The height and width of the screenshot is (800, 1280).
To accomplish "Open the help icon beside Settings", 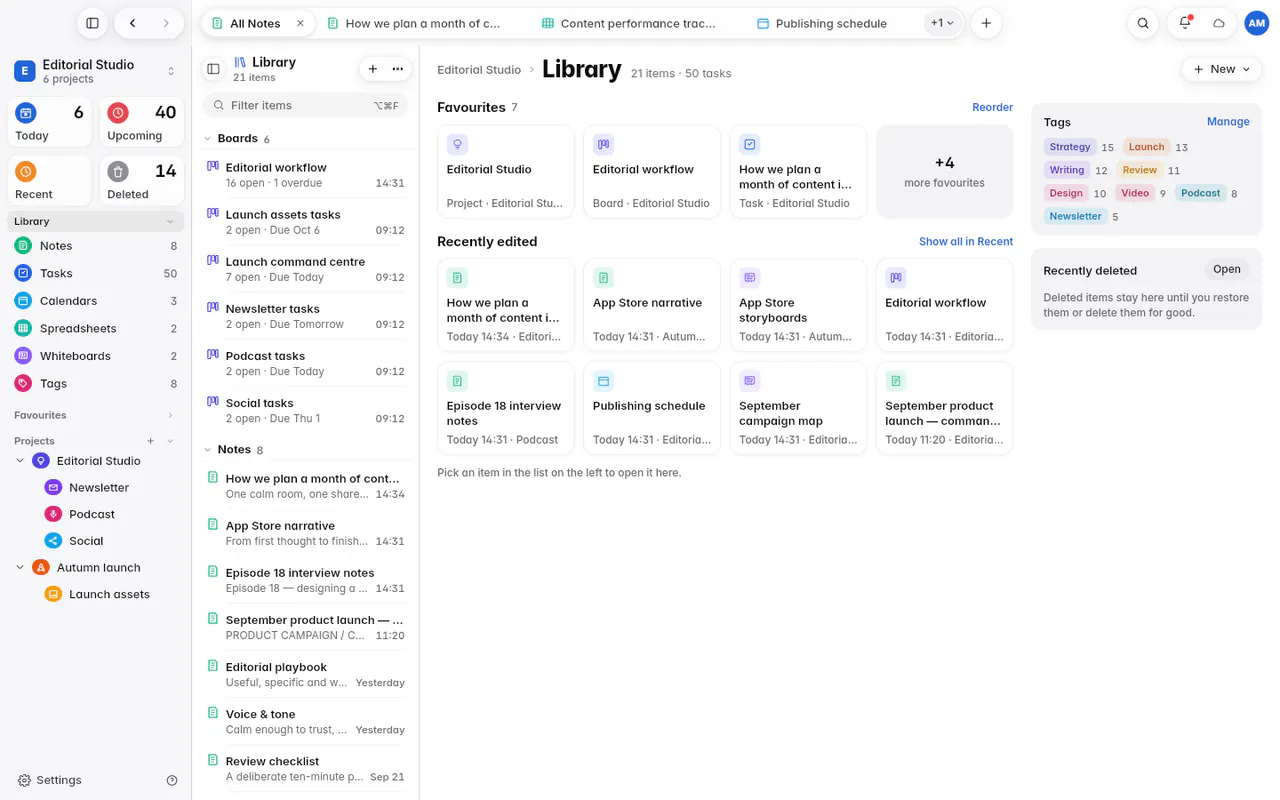I will tap(172, 780).
